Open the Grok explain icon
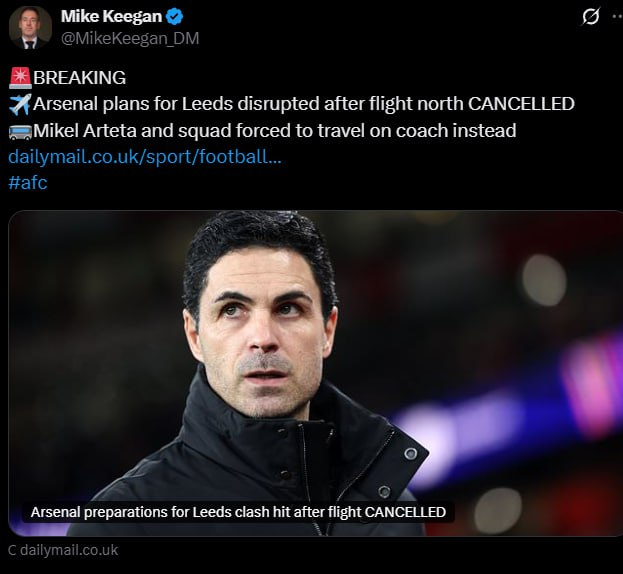623x574 pixels. point(591,16)
